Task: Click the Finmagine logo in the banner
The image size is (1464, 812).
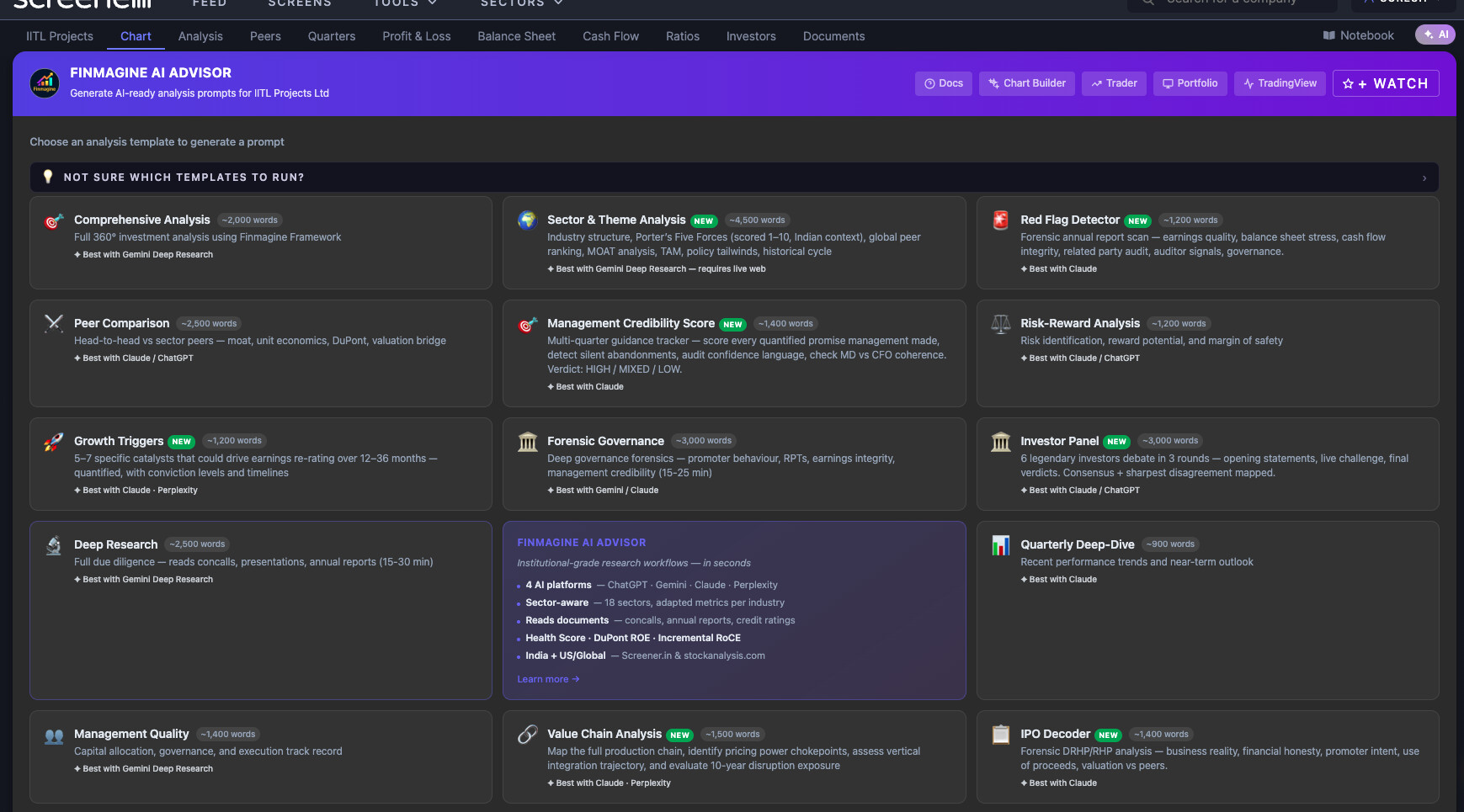Action: point(45,83)
